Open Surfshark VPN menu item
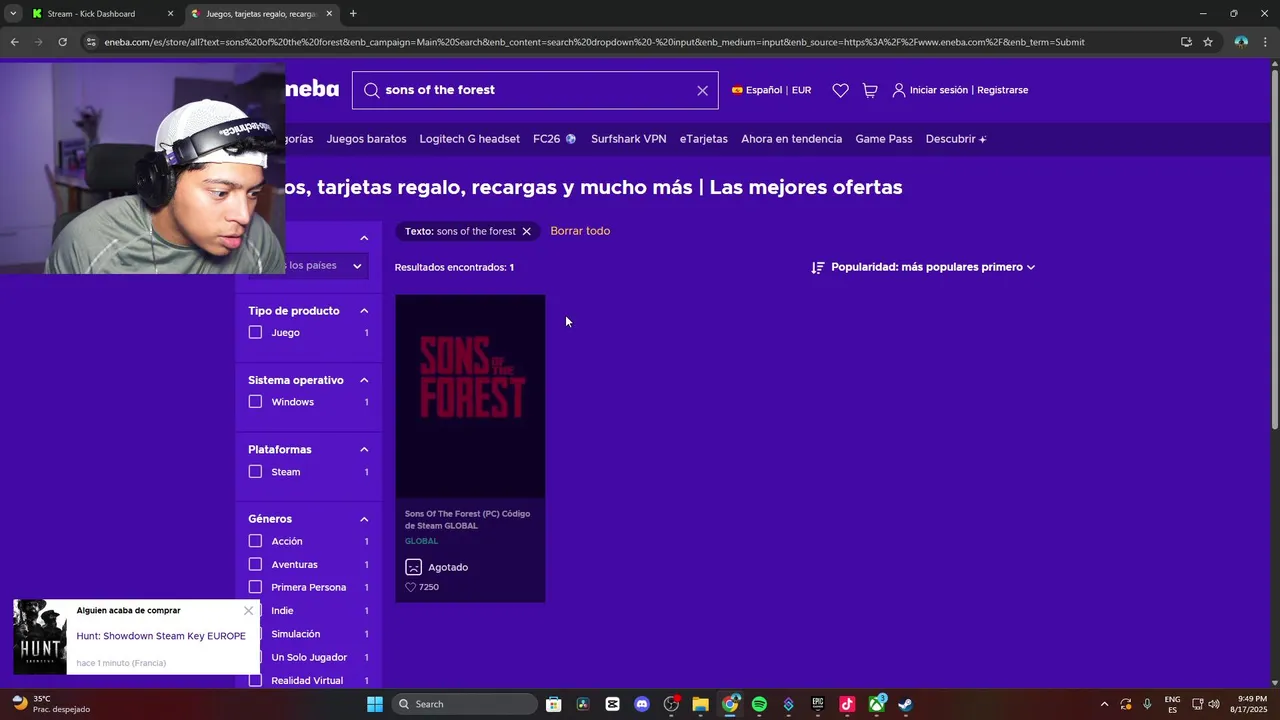 pyautogui.click(x=628, y=139)
